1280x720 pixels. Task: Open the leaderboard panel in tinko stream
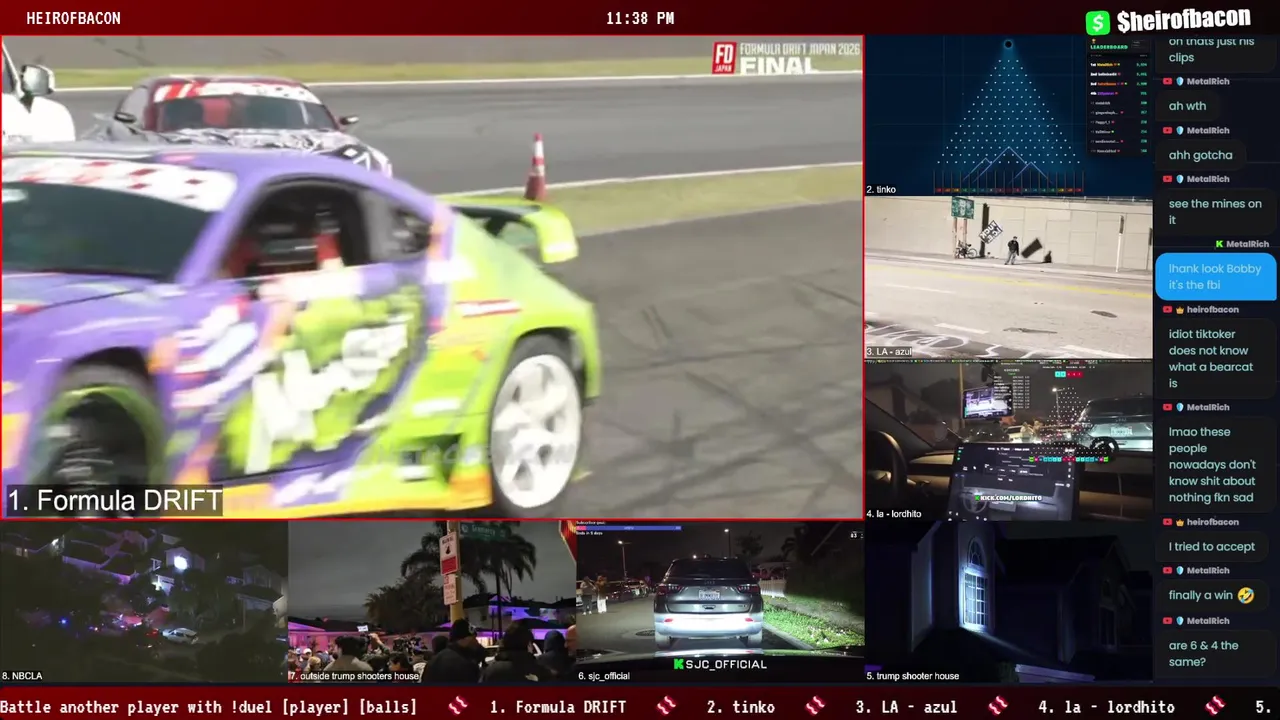click(1118, 98)
